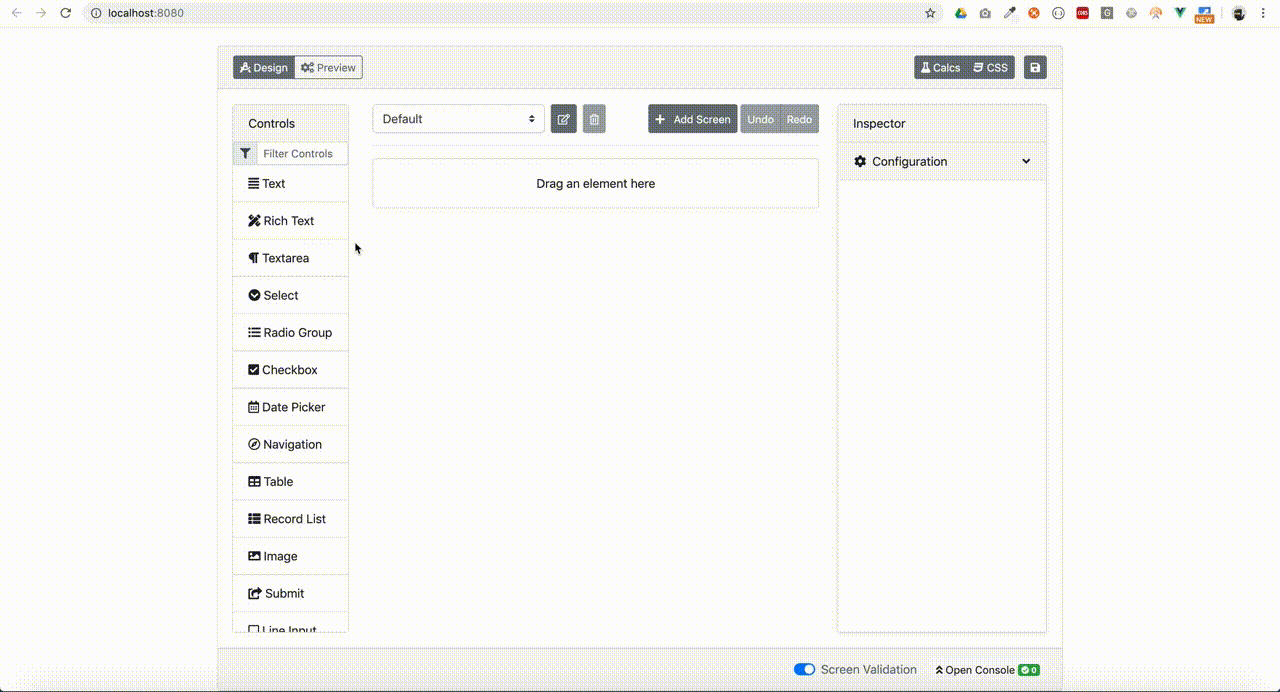The width and height of the screenshot is (1280, 692).
Task: Open the CSS editor
Action: click(x=990, y=67)
